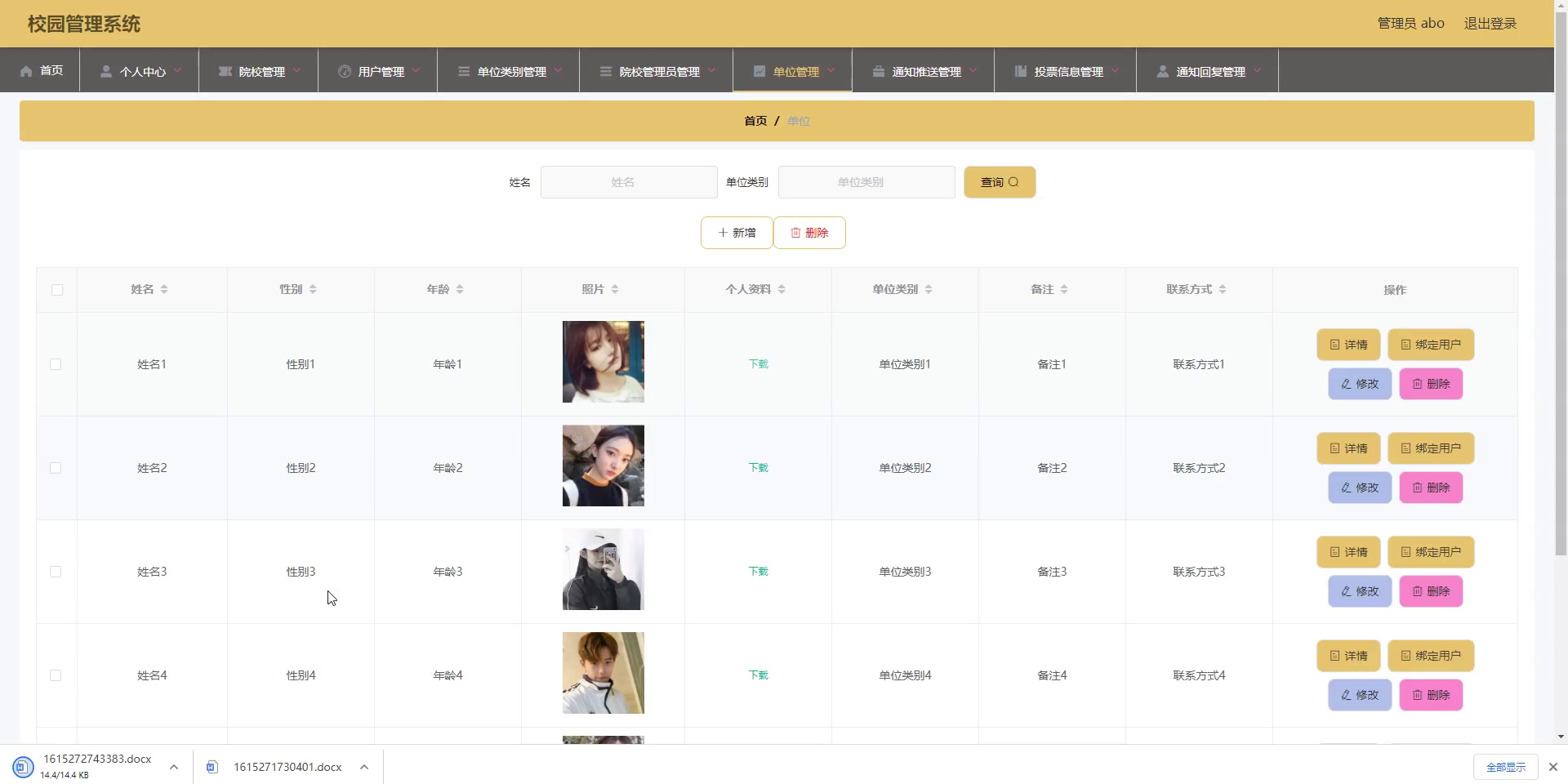This screenshot has height=784, width=1568.
Task: Open the 院校管理 menu label
Action: [x=262, y=72]
